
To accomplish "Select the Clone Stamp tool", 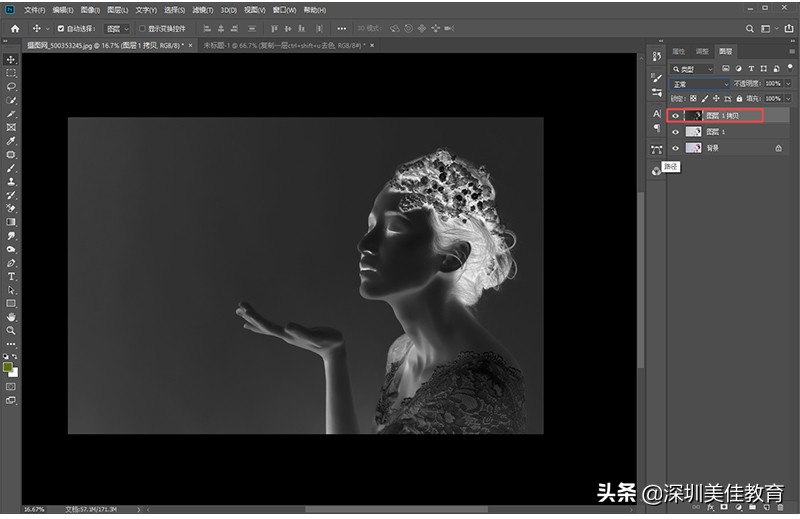I will click(11, 182).
